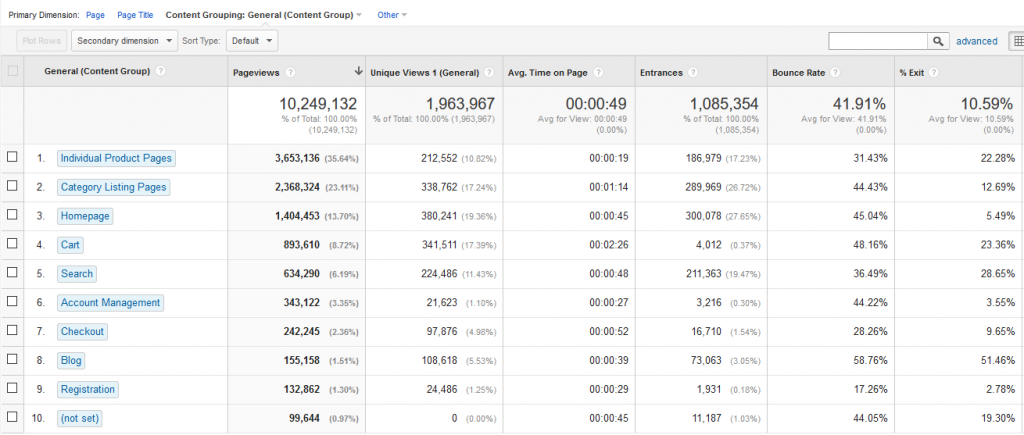The height and width of the screenshot is (435, 1024).
Task: Open Blog content group
Action: [71, 360]
